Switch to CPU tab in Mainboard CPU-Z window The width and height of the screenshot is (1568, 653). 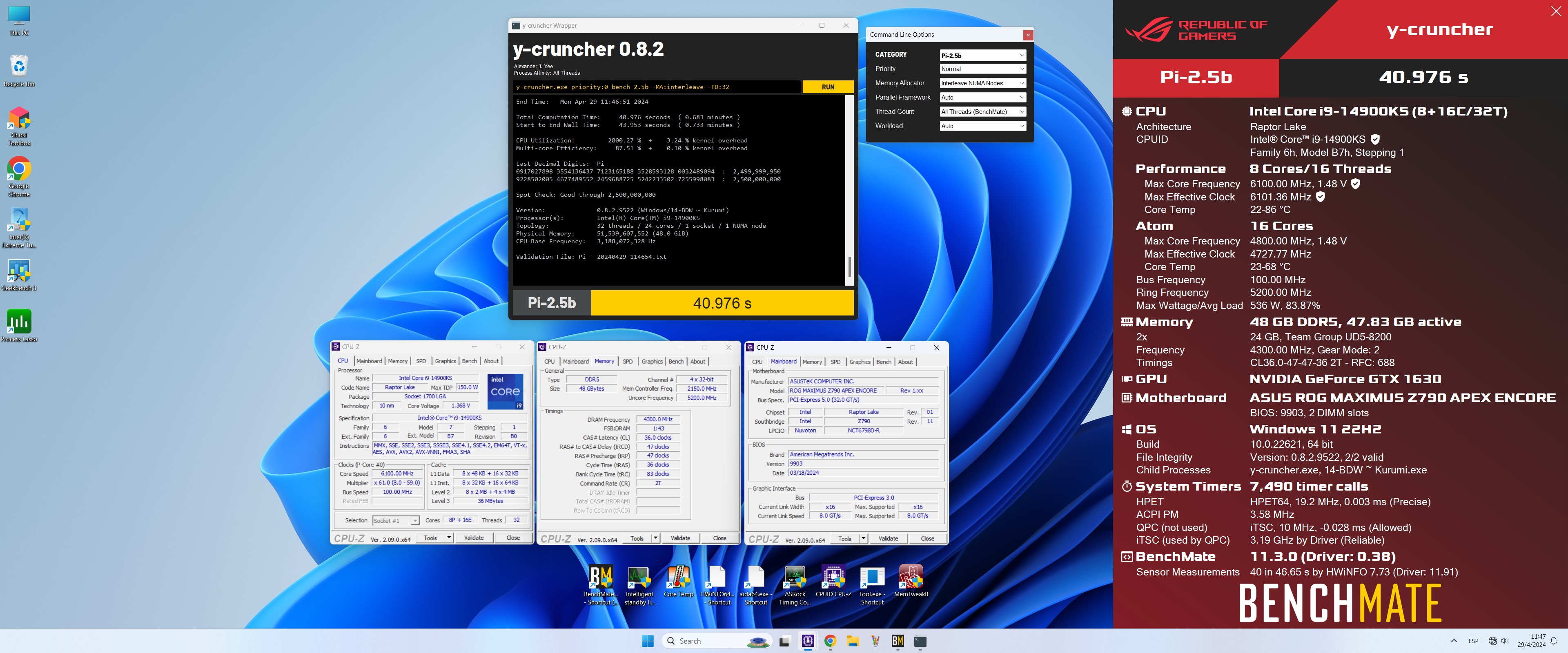point(757,362)
